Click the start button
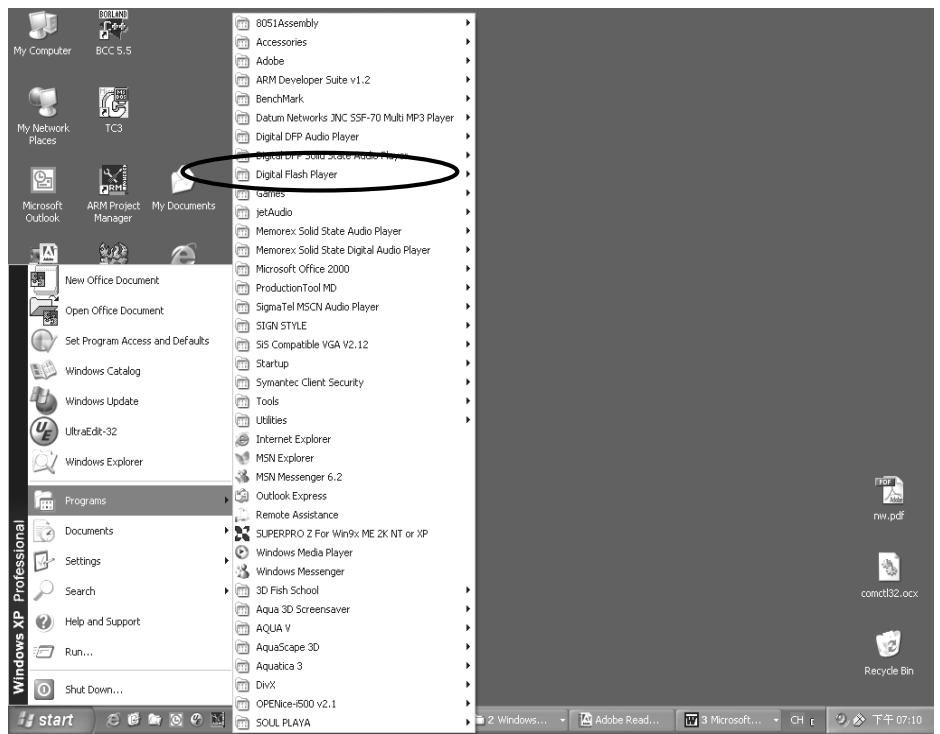 (x=50, y=720)
